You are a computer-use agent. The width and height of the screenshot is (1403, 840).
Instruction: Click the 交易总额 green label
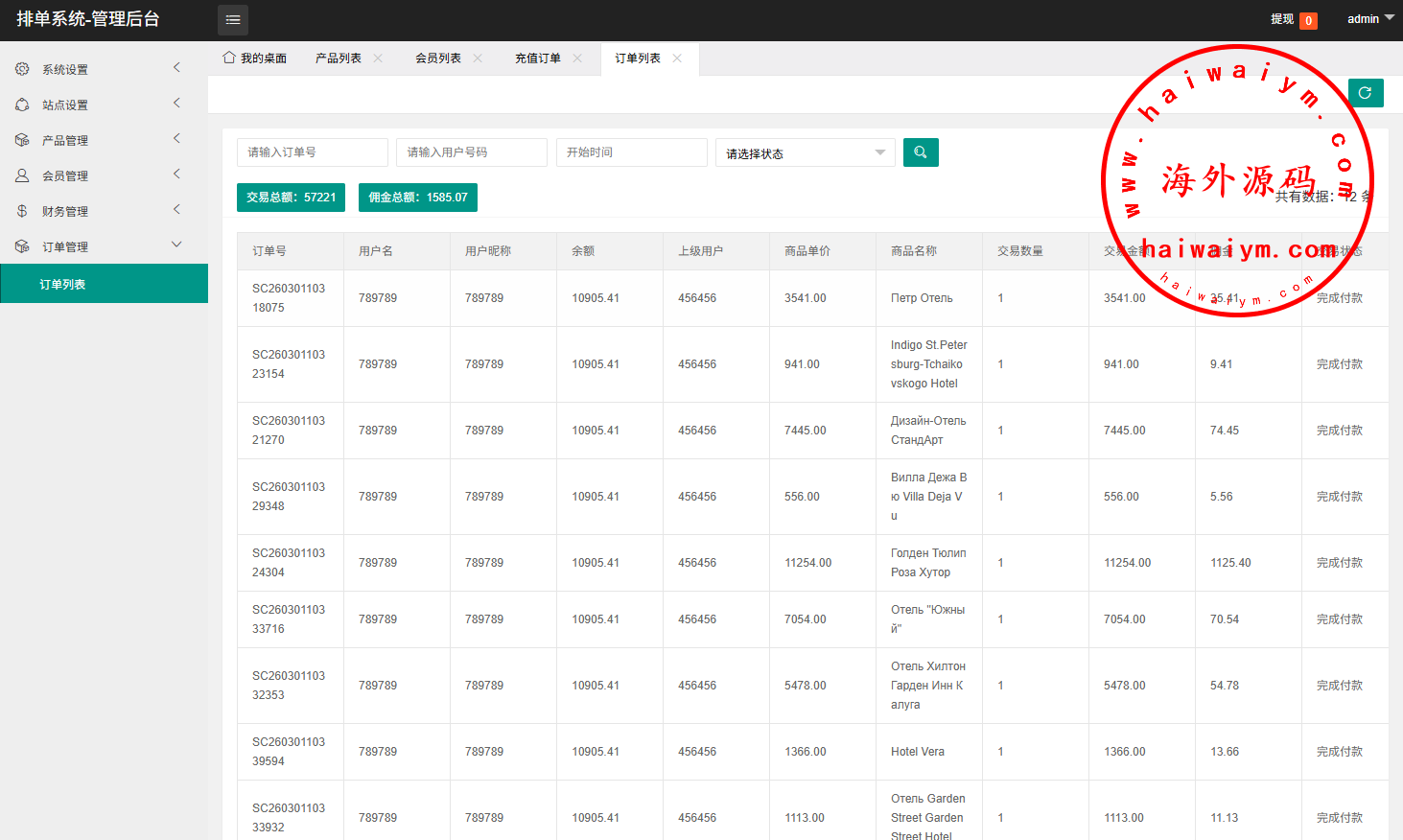[x=291, y=198]
